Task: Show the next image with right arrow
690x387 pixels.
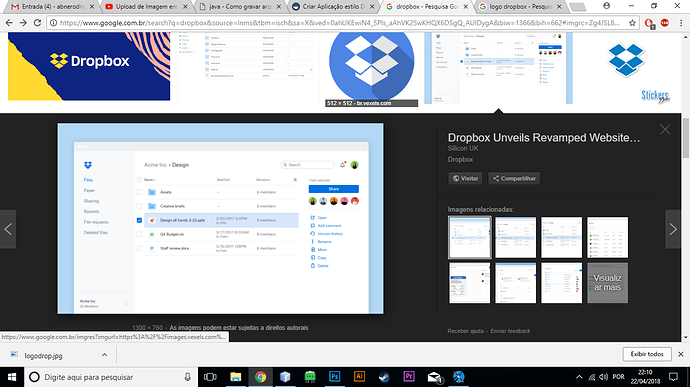Action: coord(673,229)
